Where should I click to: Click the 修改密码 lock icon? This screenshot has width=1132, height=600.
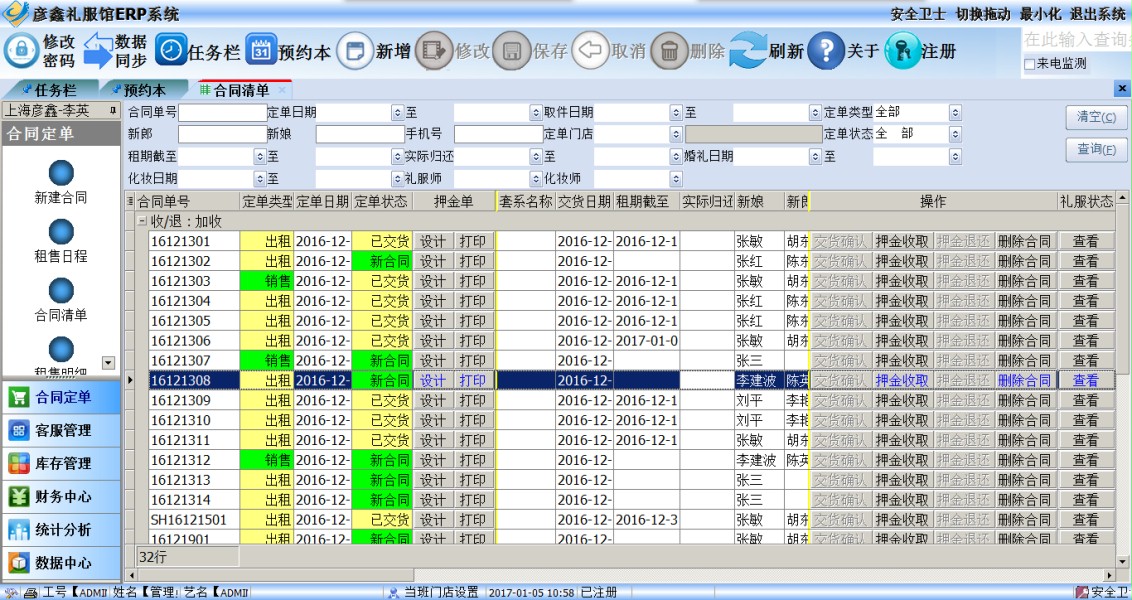[21, 50]
